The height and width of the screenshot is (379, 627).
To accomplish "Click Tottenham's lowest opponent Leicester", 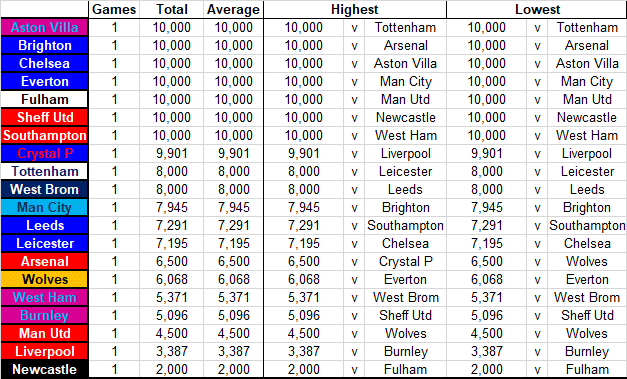I will pyautogui.click(x=587, y=172).
